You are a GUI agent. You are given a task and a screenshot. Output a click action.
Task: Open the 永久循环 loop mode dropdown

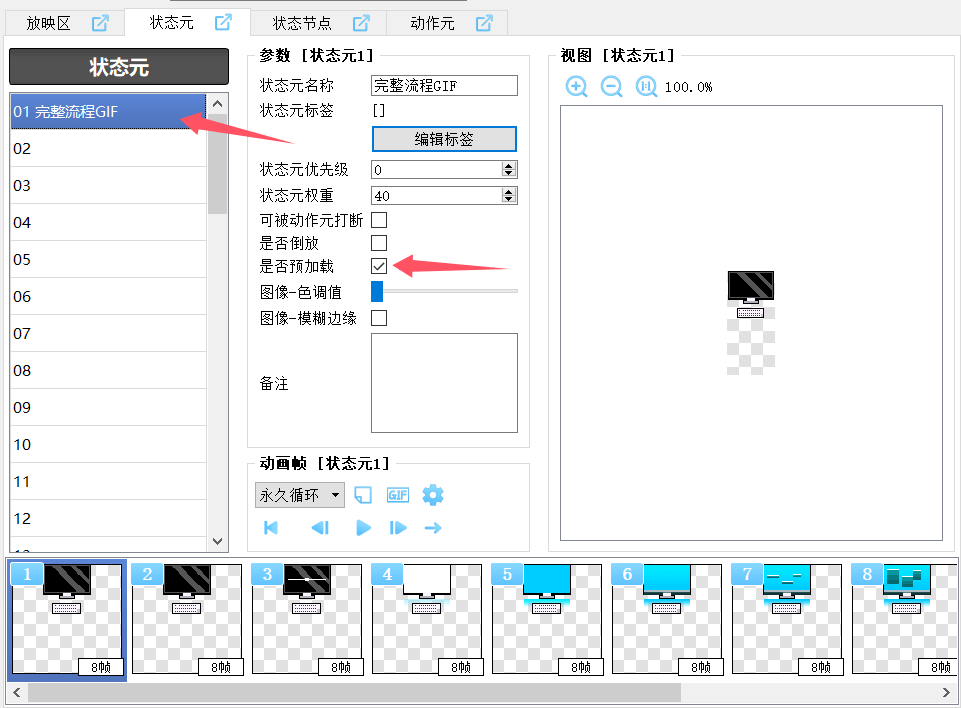tap(300, 495)
